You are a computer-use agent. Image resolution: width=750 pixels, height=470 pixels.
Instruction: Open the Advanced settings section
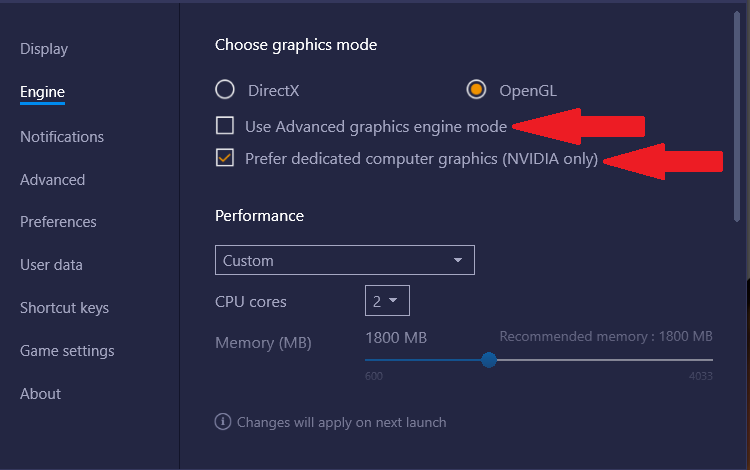[x=53, y=180]
